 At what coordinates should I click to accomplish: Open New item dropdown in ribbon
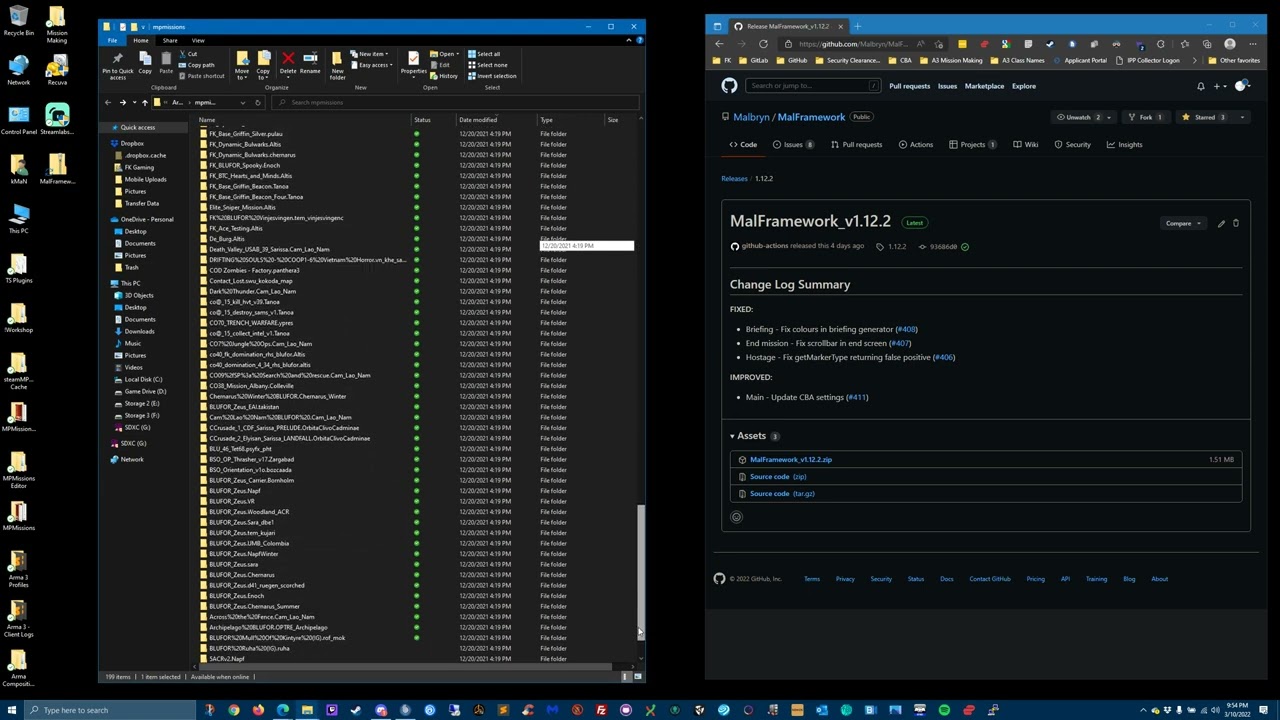click(x=372, y=54)
